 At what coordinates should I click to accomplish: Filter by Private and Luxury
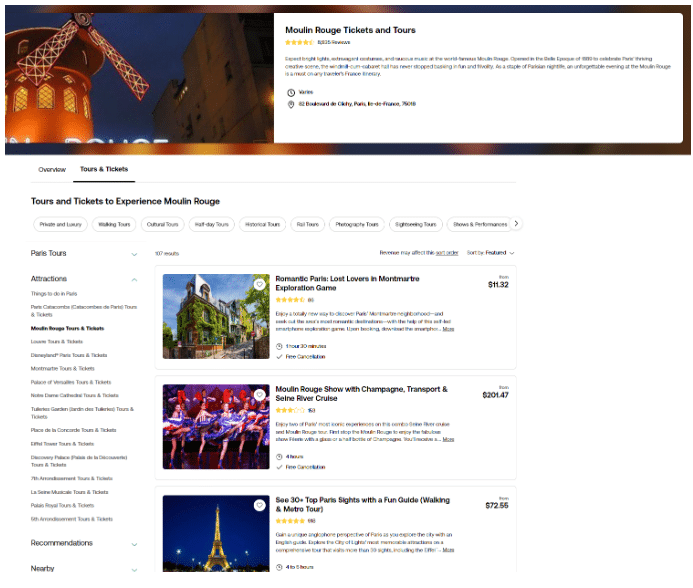tap(61, 224)
